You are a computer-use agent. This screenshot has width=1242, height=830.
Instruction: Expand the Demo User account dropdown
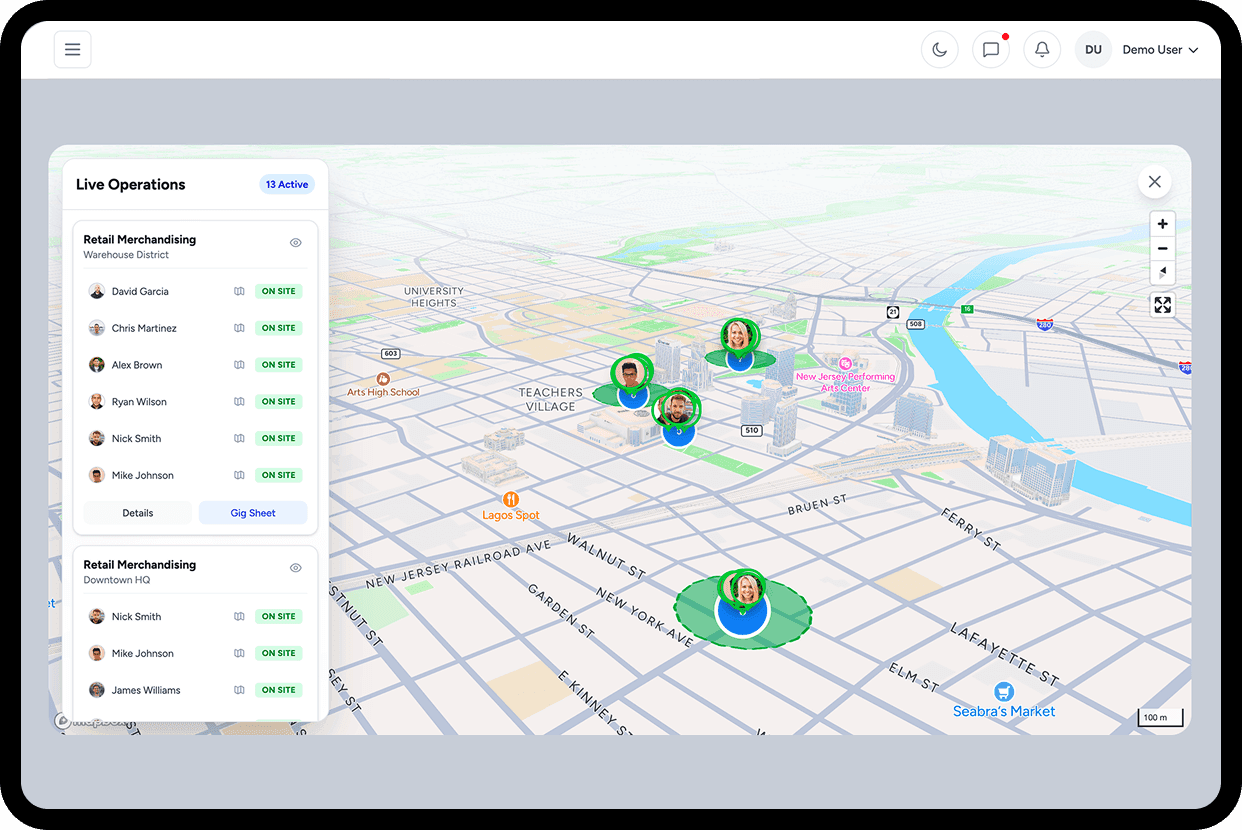tap(1160, 49)
